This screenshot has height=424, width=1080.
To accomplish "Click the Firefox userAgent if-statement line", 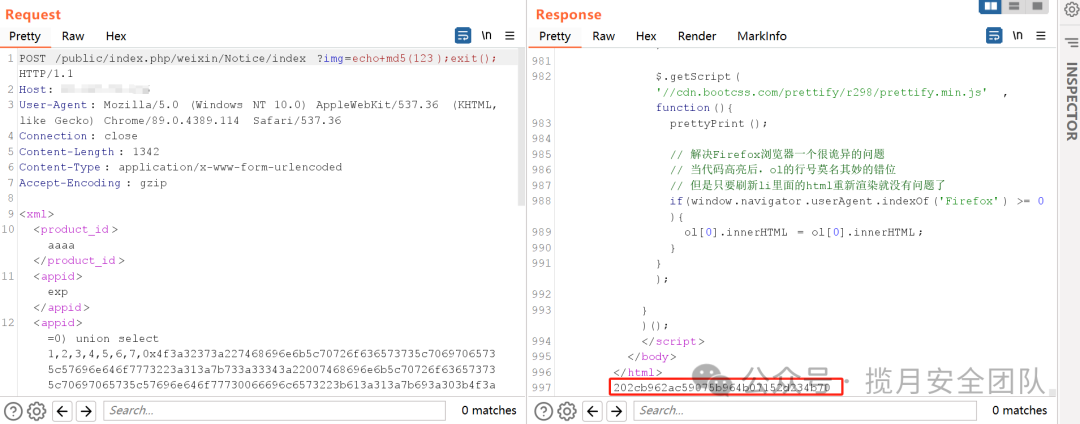I will point(856,201).
